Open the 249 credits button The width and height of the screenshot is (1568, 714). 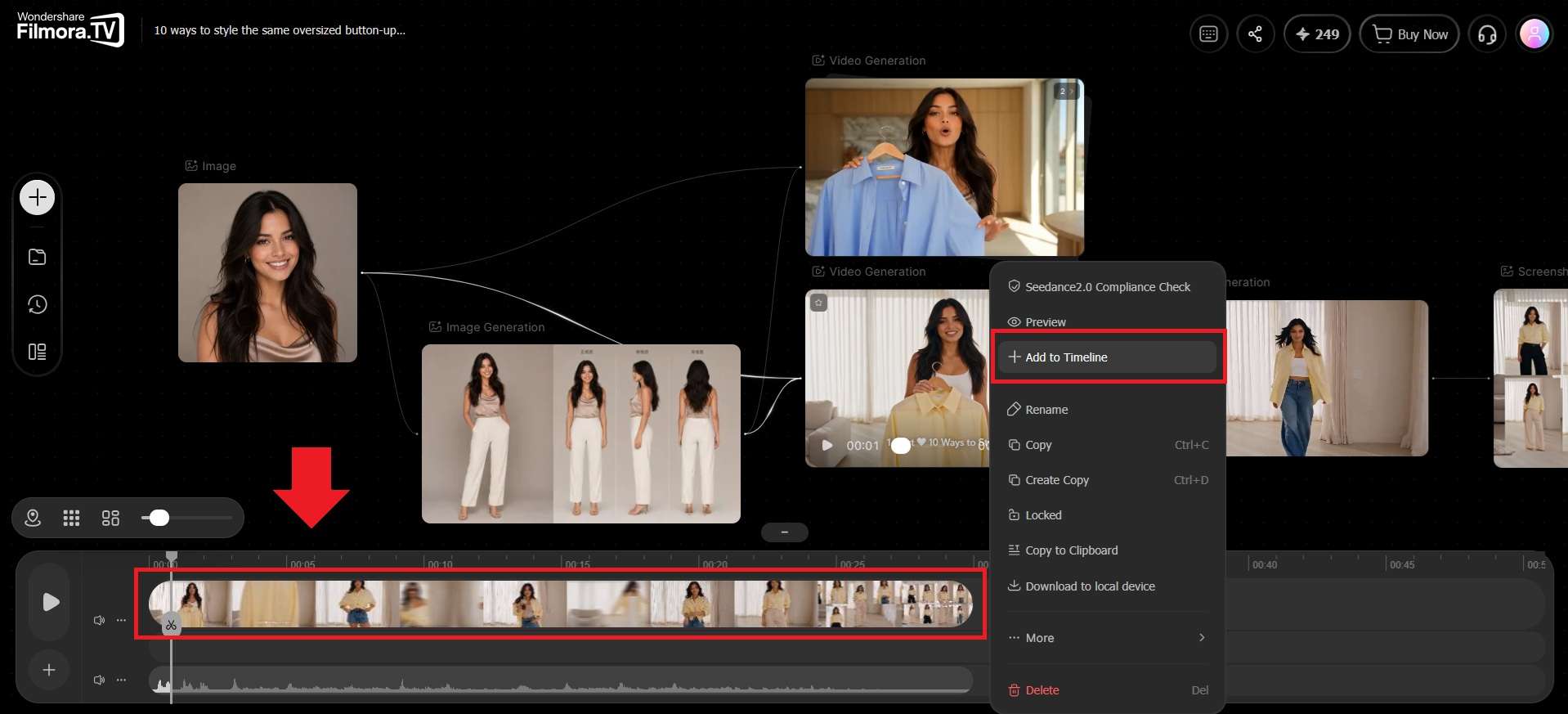click(x=1317, y=34)
